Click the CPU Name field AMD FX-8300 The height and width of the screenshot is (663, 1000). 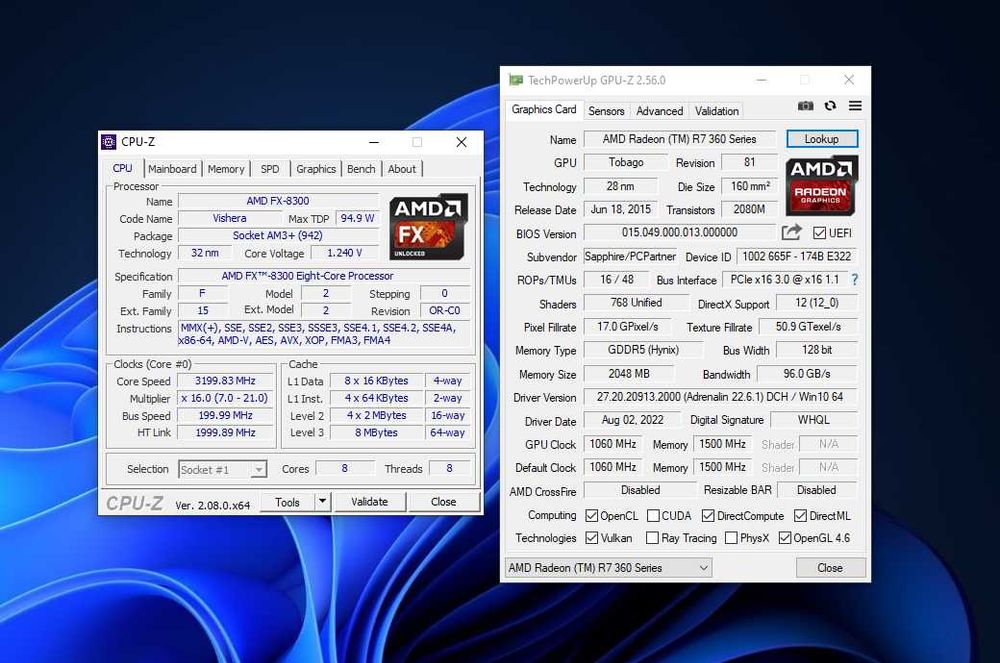[x=278, y=201]
